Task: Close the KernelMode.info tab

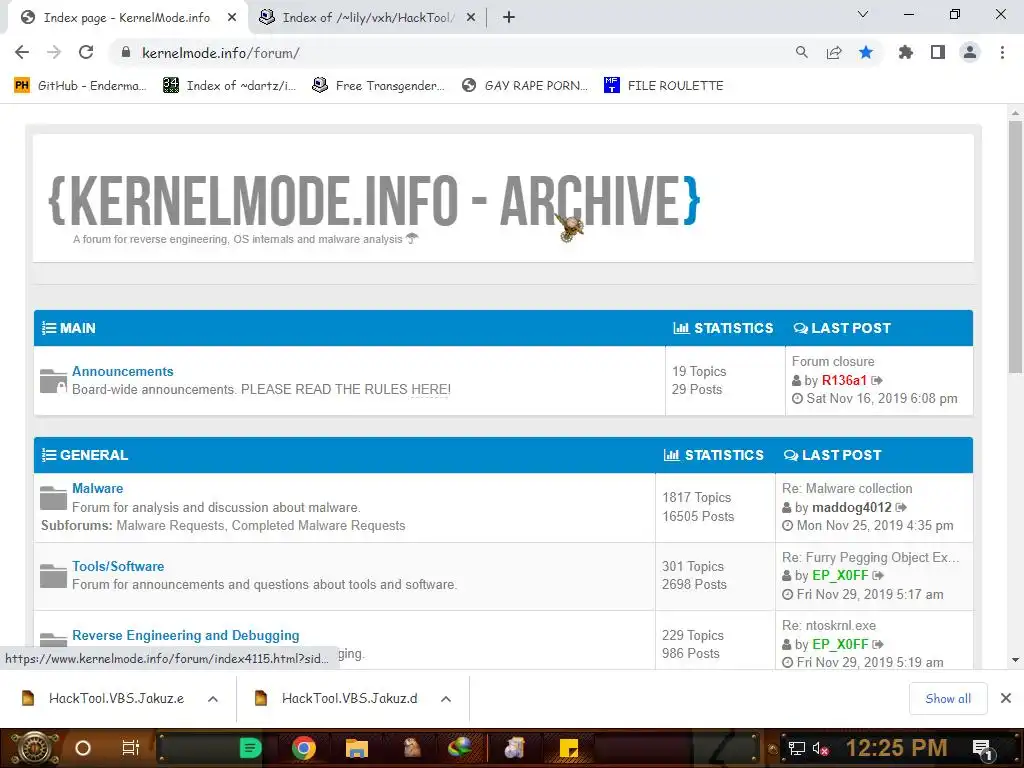Action: [x=232, y=18]
